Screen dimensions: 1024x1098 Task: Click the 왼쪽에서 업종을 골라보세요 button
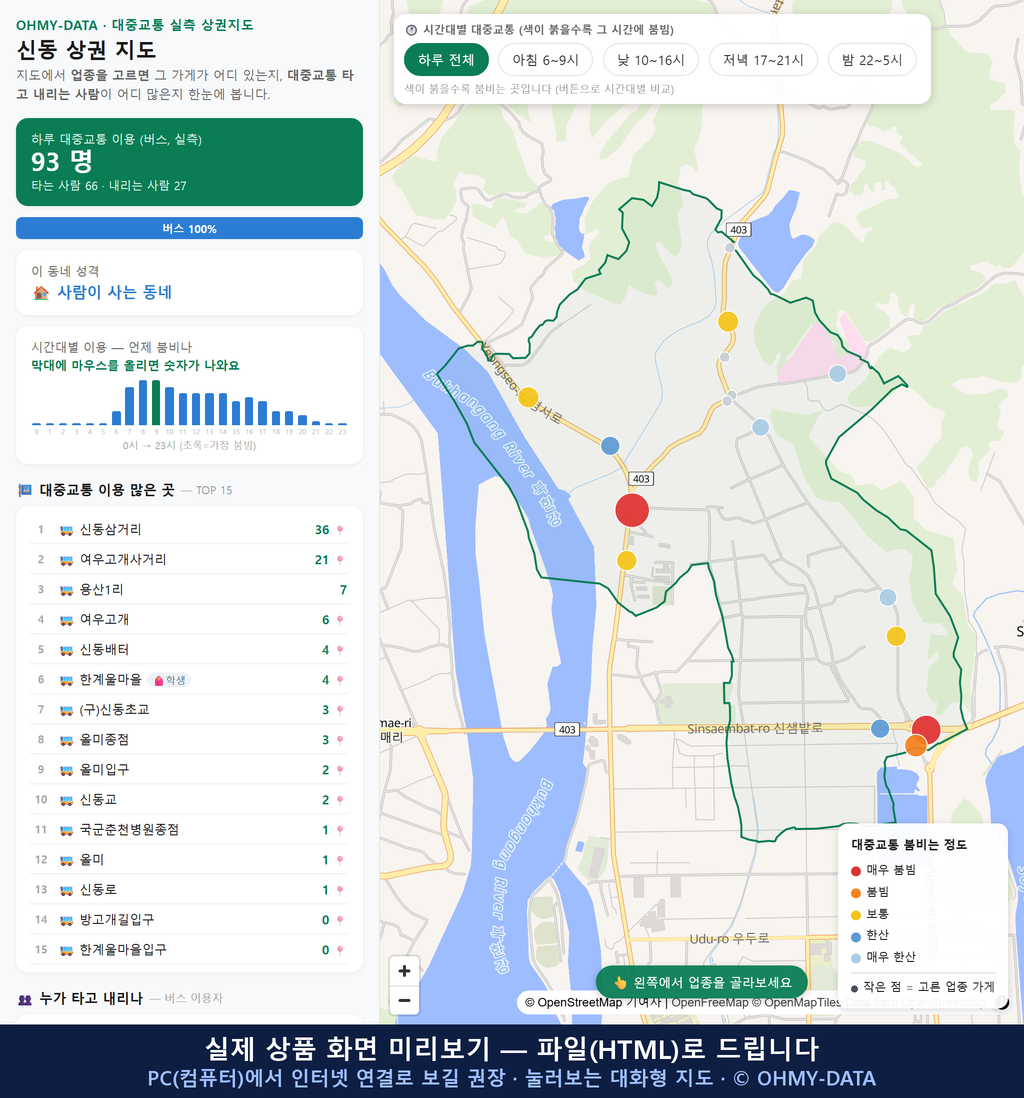[x=702, y=982]
